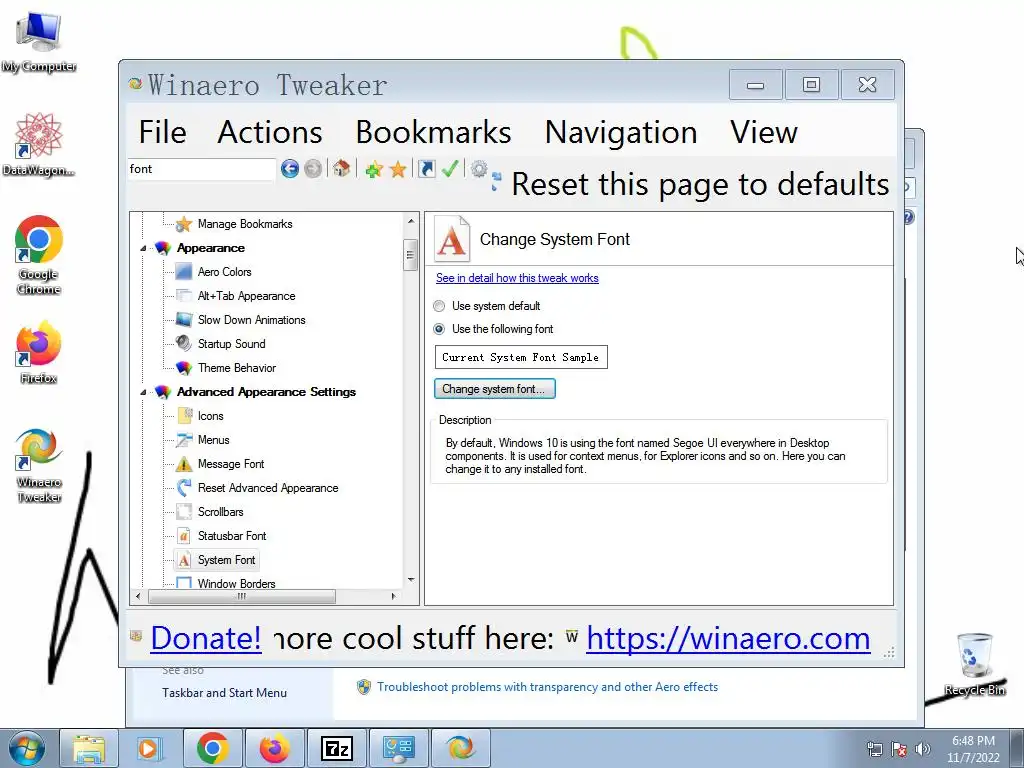Open 'See in detail how this tweak works'
The image size is (1024, 768).
[517, 278]
